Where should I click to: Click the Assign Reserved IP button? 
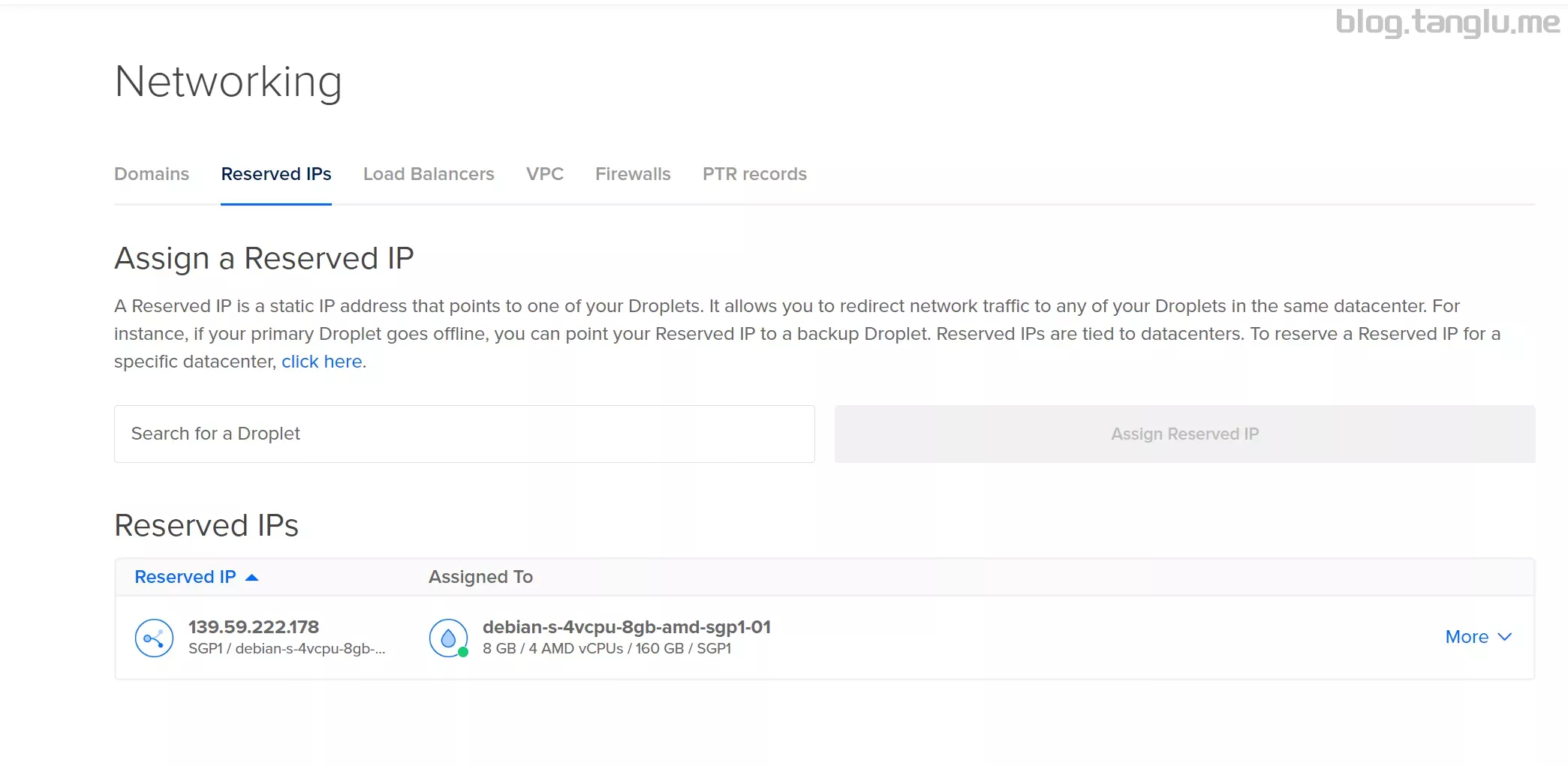(x=1184, y=434)
